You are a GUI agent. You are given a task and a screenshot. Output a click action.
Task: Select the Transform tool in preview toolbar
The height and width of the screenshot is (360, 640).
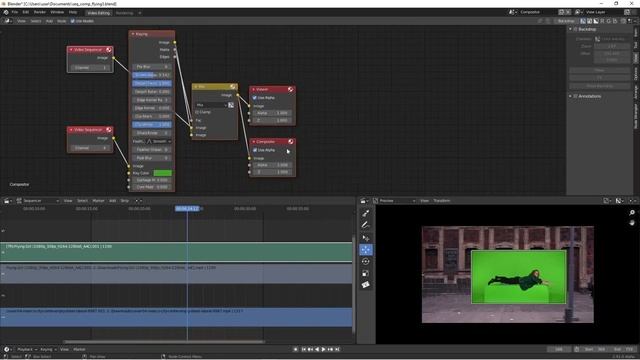[x=366, y=285]
